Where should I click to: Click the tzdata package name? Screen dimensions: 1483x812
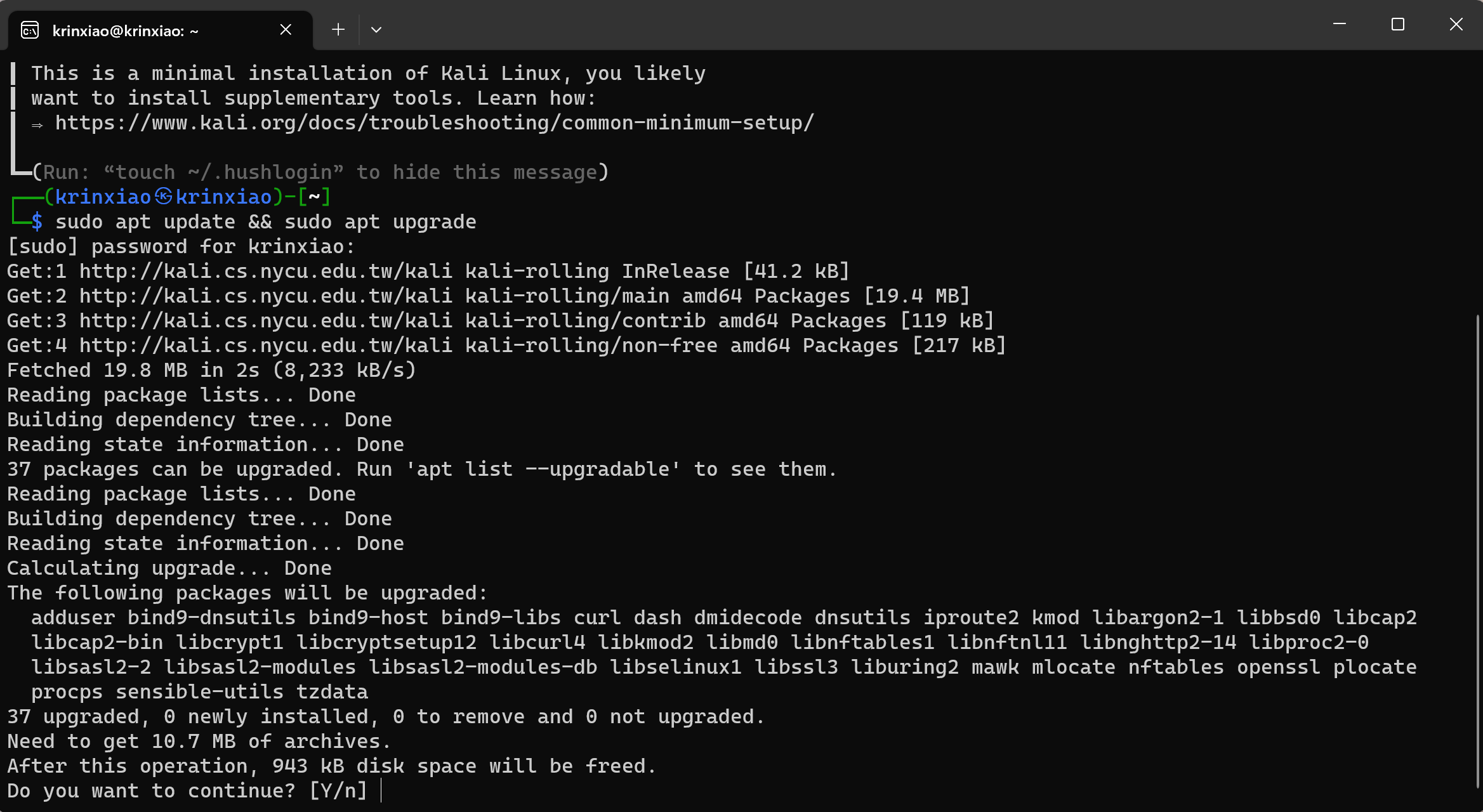(x=333, y=691)
